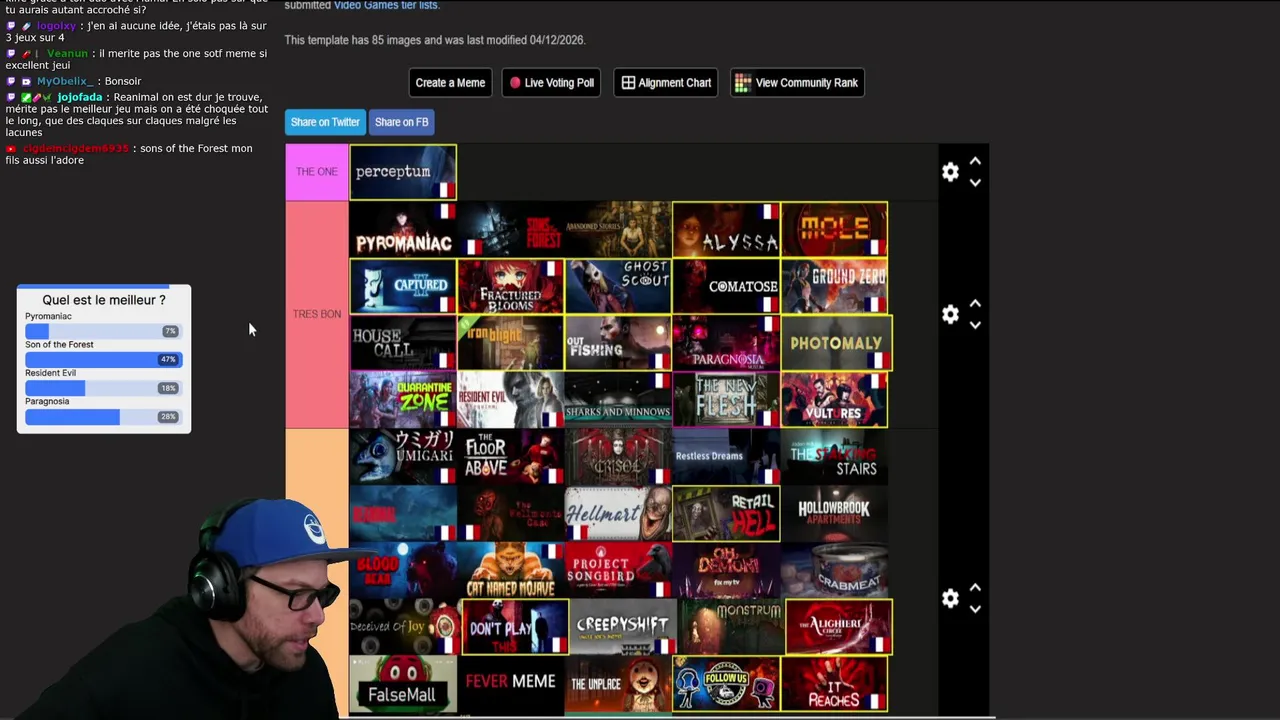The height and width of the screenshot is (720, 1280).
Task: Pick the perceptum game tile
Action: point(403,172)
